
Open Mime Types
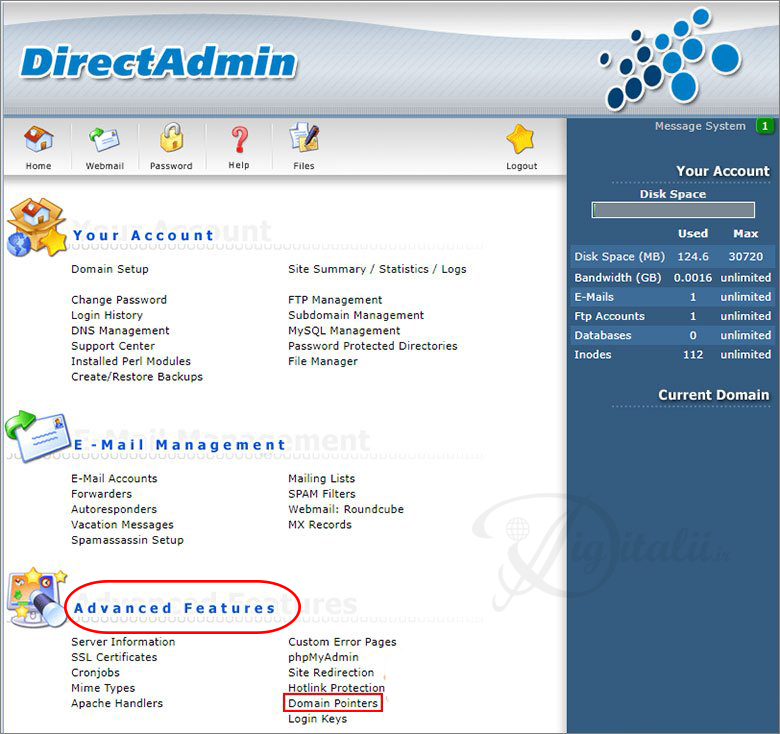[x=103, y=688]
